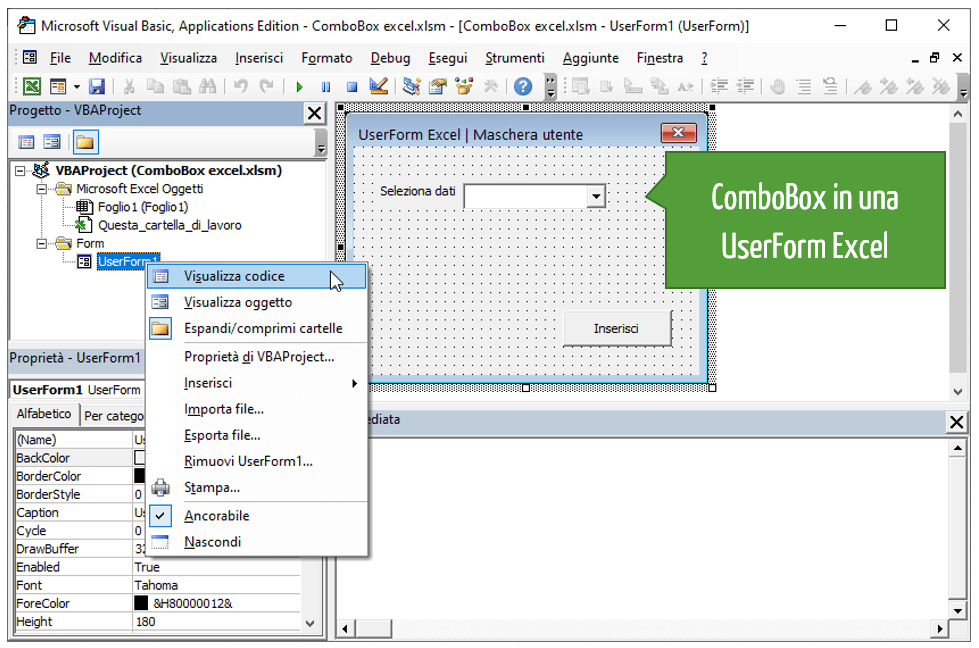This screenshot has height=648, width=979.
Task: Choose Nascondi from the context menu
Action: pos(257,542)
